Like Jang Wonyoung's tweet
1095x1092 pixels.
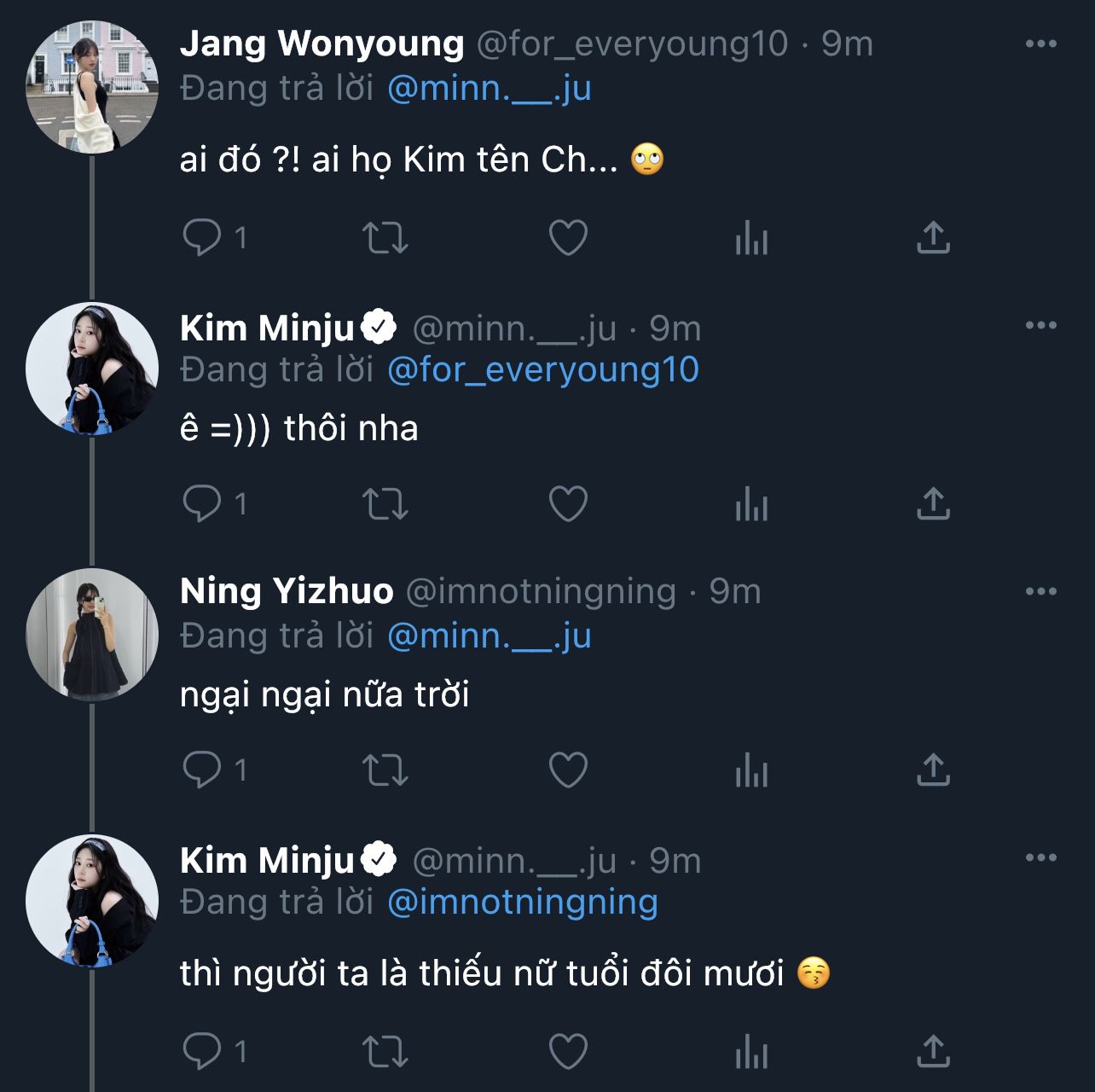568,238
